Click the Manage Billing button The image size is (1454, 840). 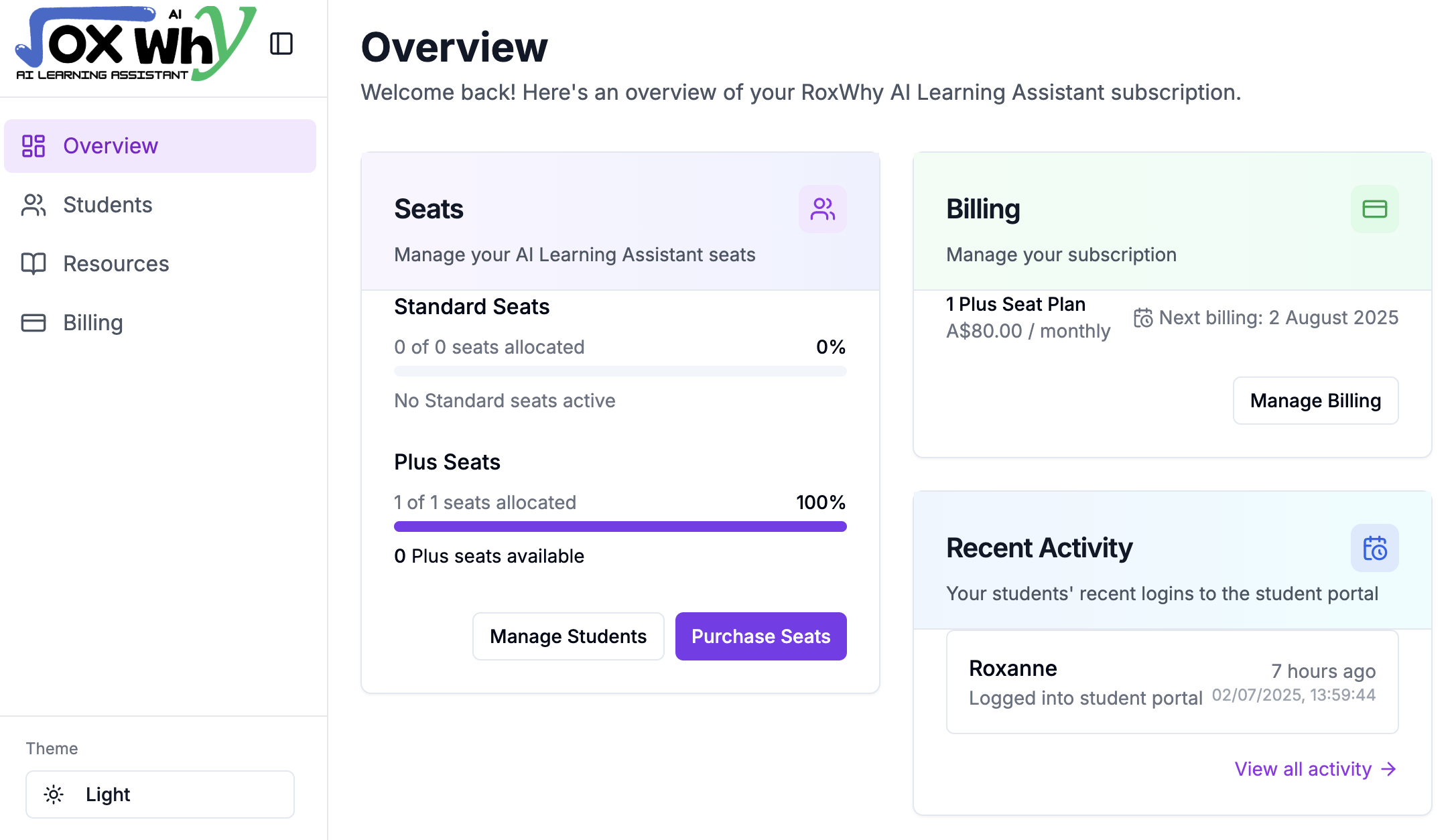tap(1316, 401)
